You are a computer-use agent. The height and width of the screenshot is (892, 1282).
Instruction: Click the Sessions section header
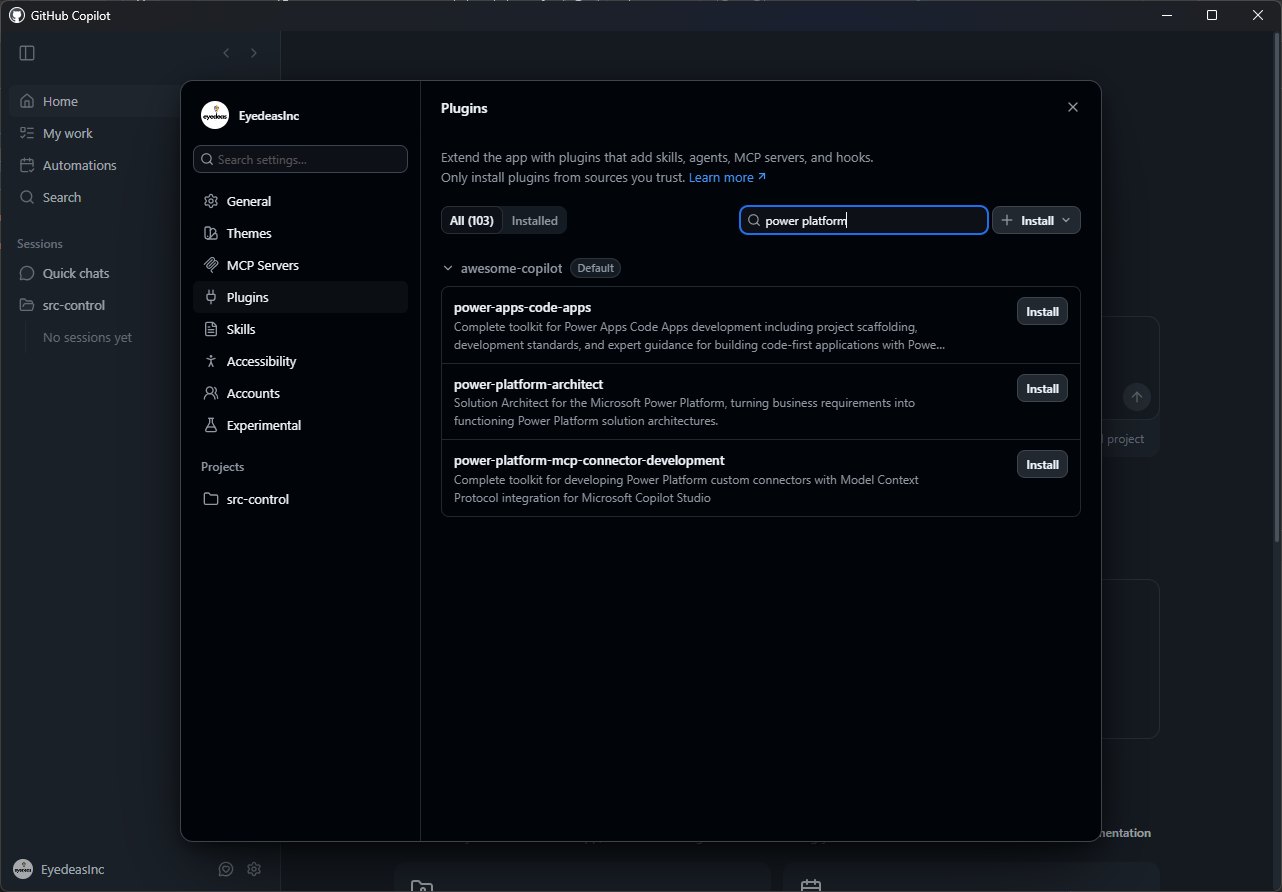[40, 244]
